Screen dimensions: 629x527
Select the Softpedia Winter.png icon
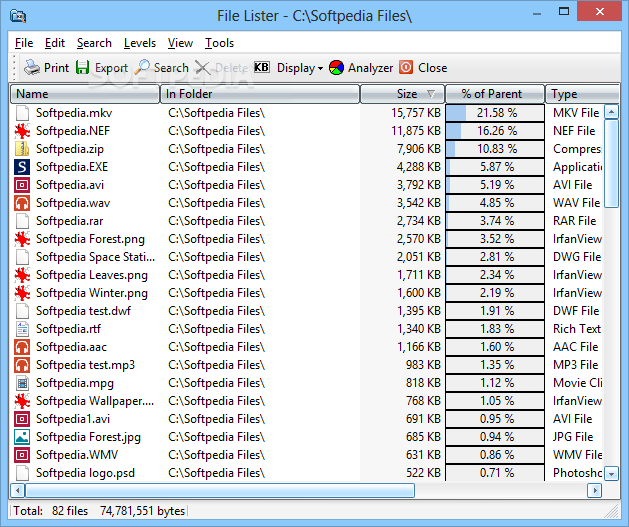click(x=22, y=293)
